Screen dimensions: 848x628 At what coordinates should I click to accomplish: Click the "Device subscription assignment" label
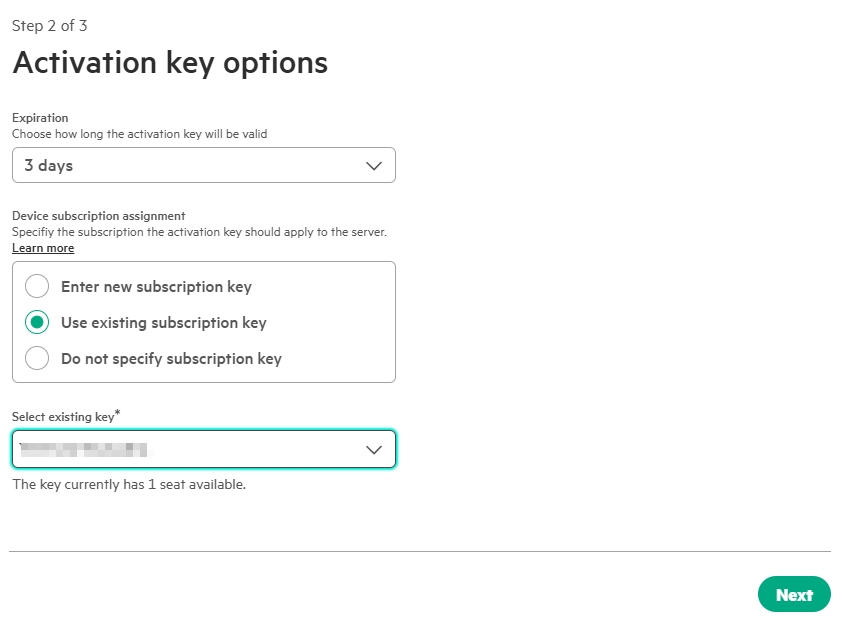[x=99, y=216]
